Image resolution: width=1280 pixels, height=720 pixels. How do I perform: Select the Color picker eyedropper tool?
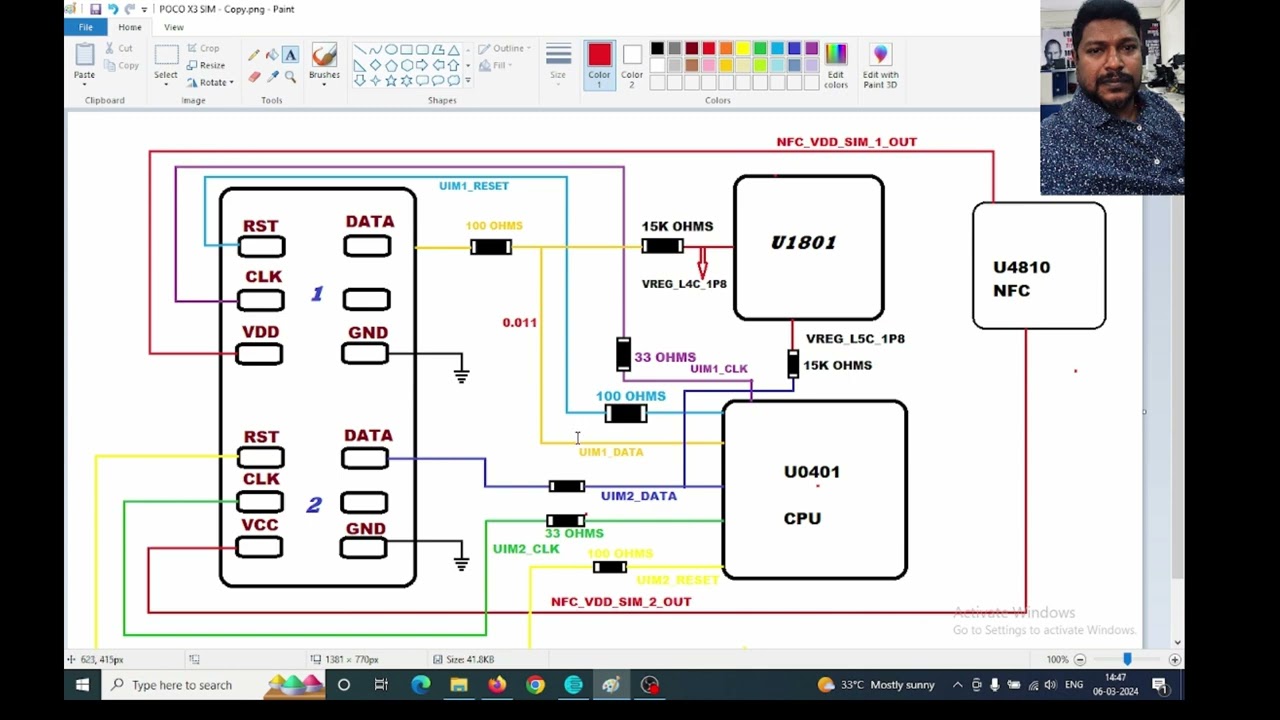(272, 77)
